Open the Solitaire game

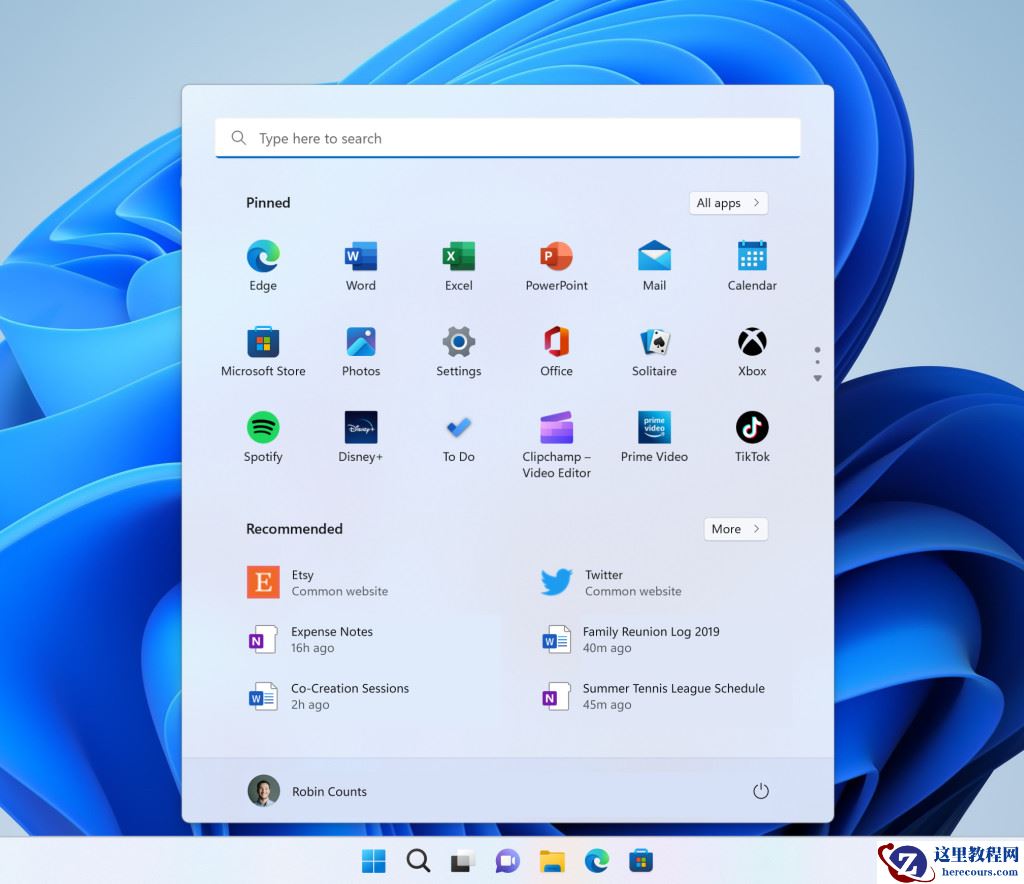tap(654, 343)
